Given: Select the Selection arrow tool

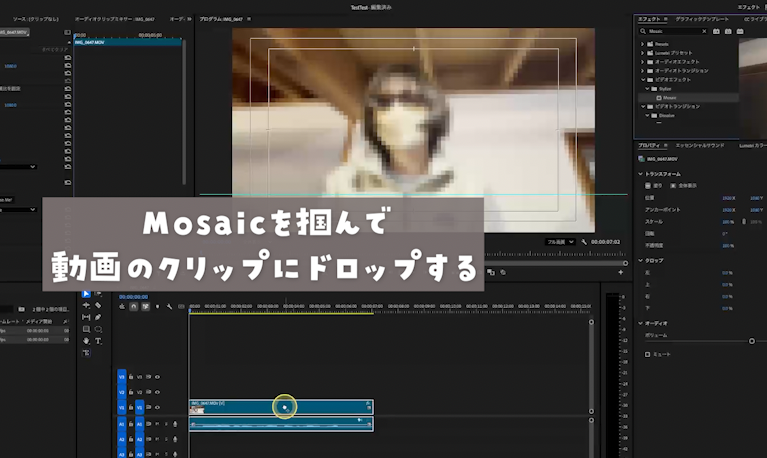Looking at the screenshot, I should [86, 294].
